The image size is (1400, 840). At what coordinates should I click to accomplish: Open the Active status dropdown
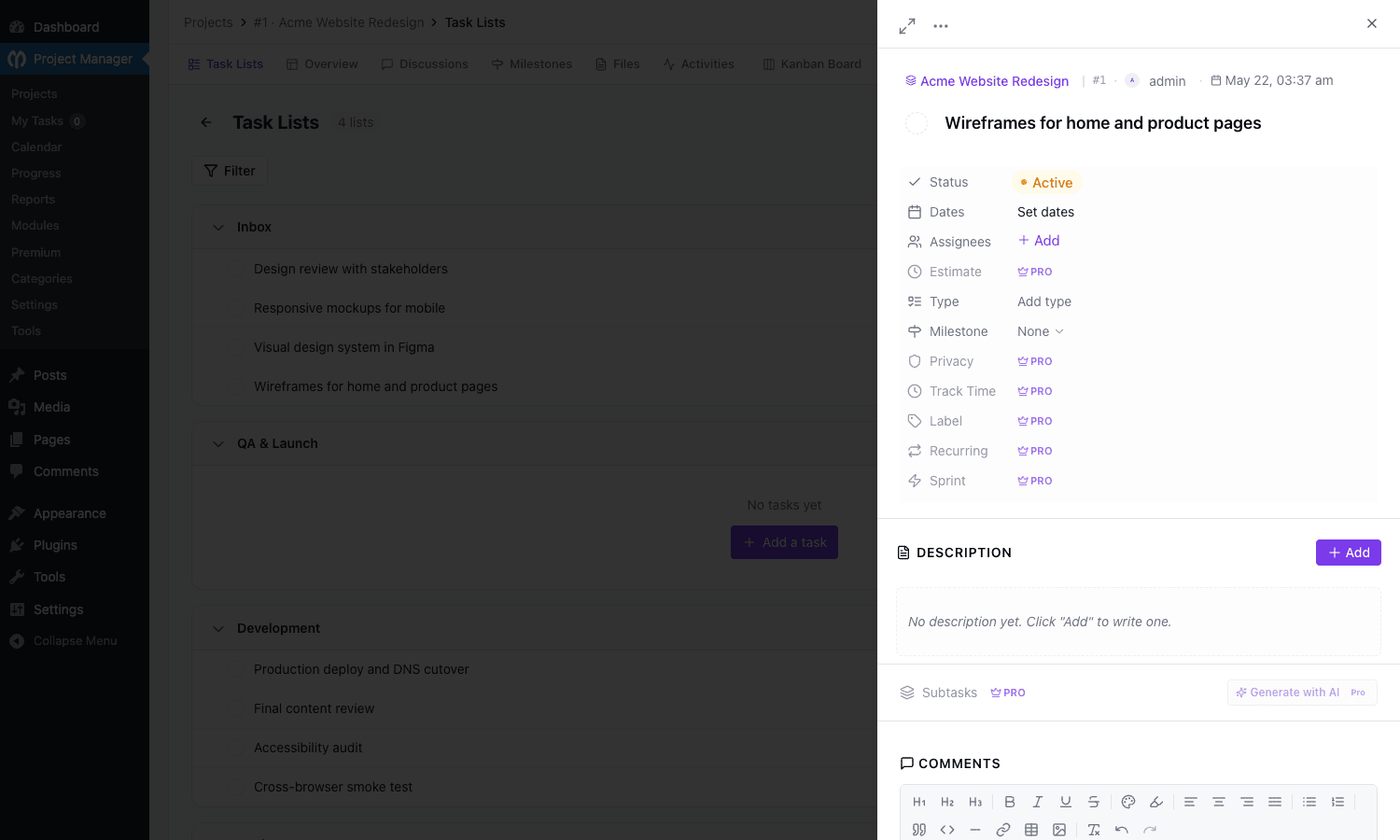click(x=1046, y=183)
